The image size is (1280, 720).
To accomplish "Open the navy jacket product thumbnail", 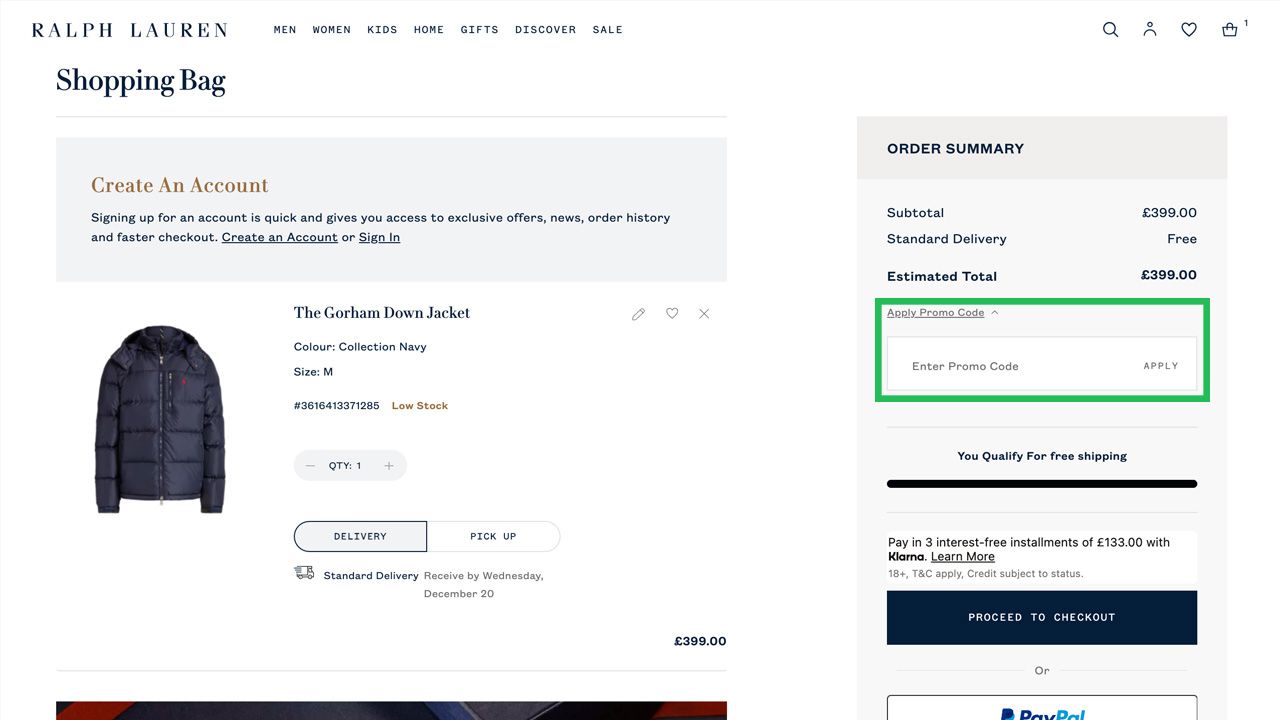I will 160,418.
